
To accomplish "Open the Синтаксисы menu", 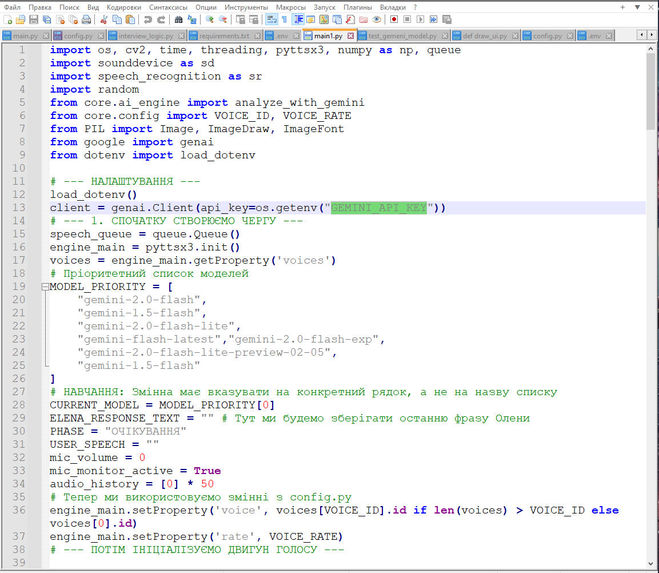I will 168,7.
